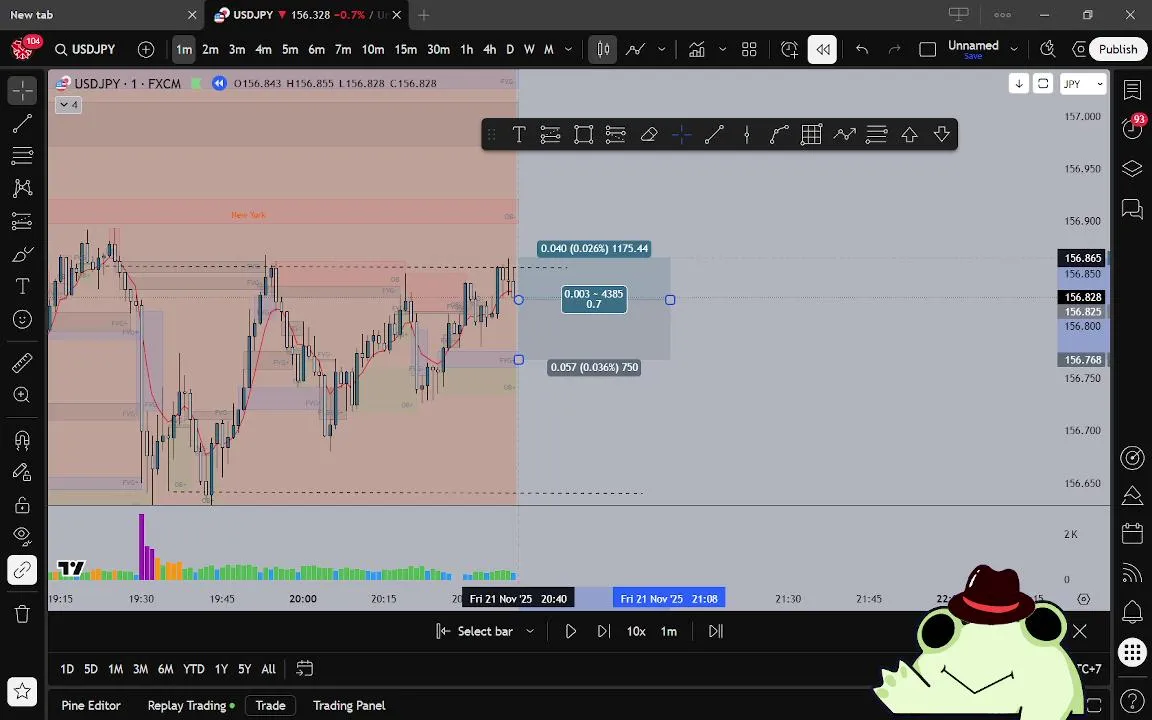Pick the vertical line in floating toolbar

pyautogui.click(x=746, y=134)
